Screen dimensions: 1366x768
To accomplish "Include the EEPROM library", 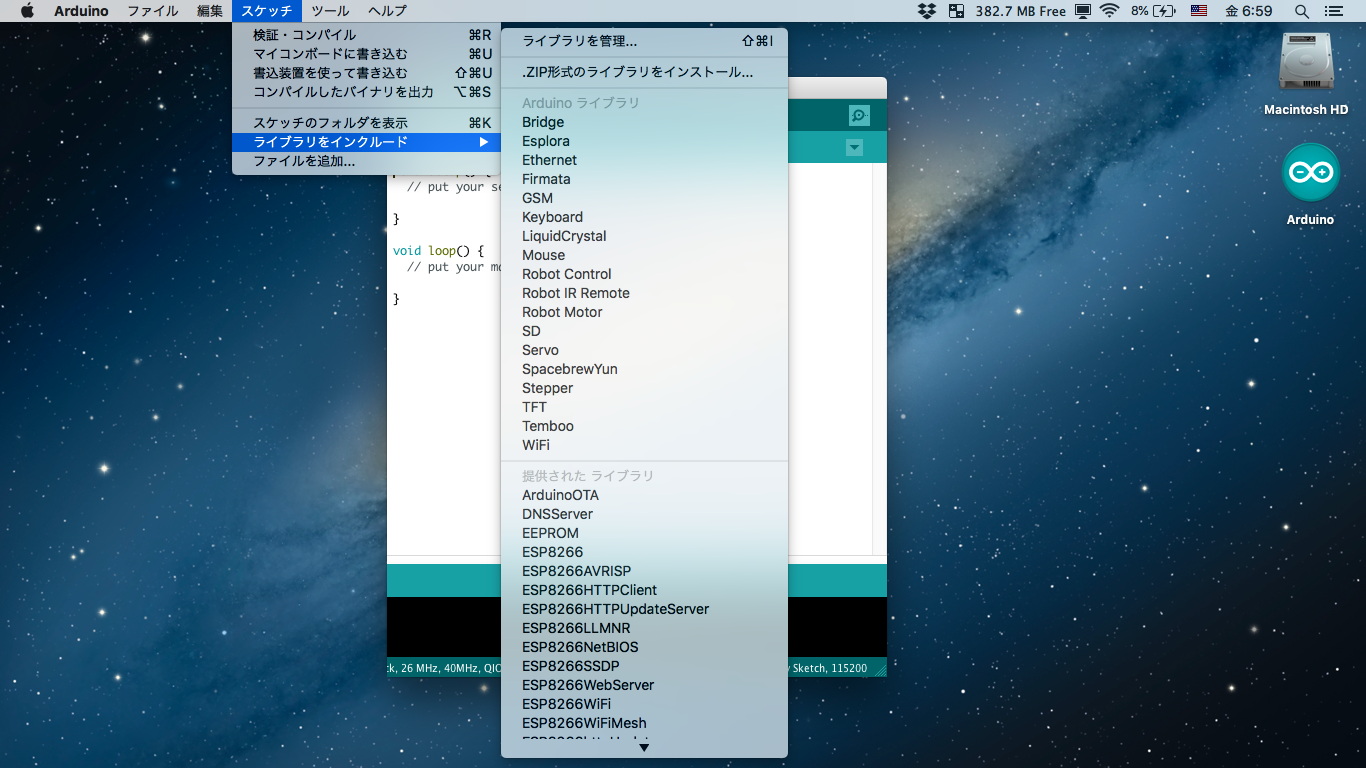I will pyautogui.click(x=644, y=533).
